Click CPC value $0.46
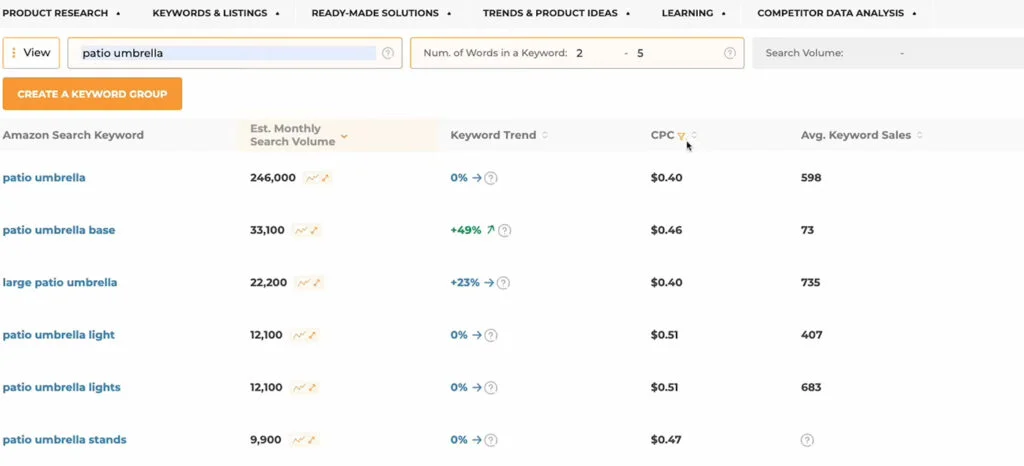Viewport: 1024px width, 466px height. [x=667, y=230]
